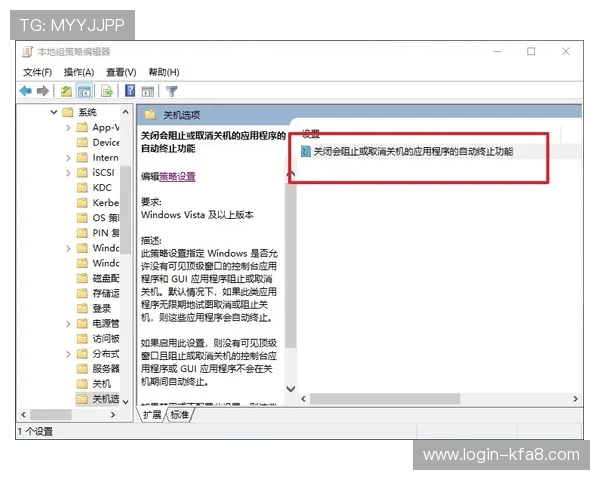Collapse the 系统 tree node

(54, 112)
